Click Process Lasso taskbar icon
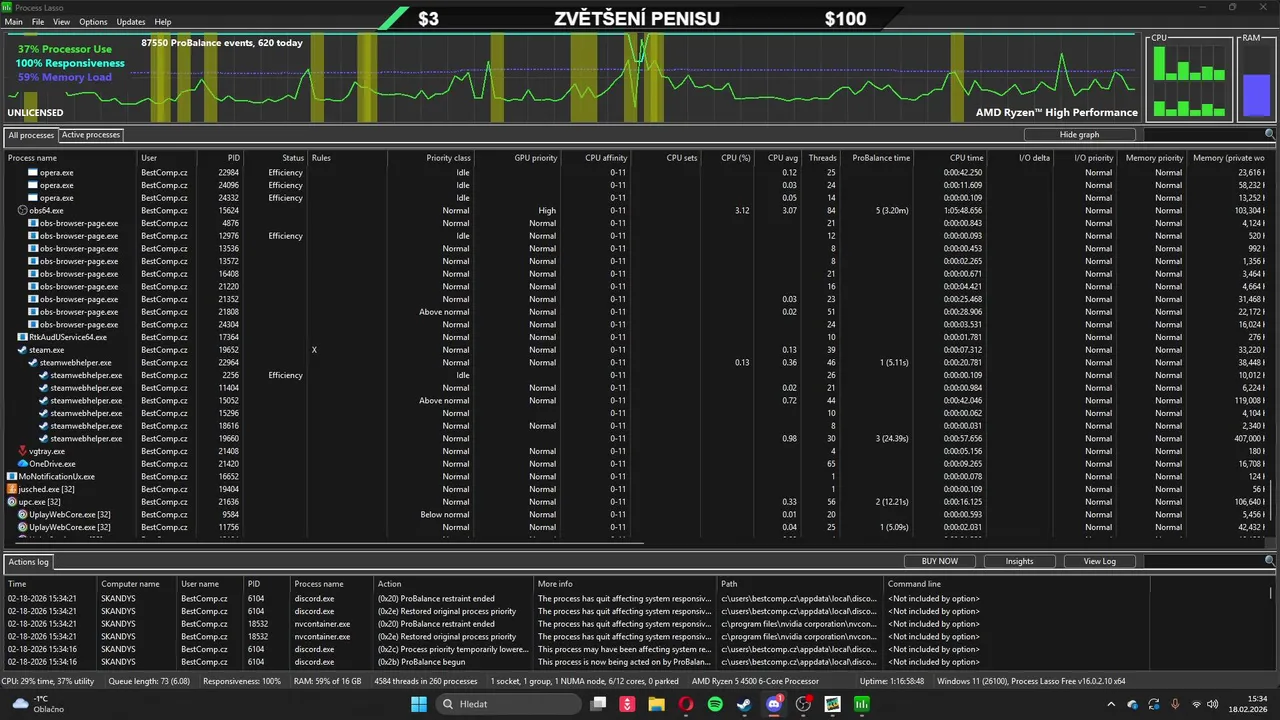Viewport: 1280px width, 720px height. click(x=862, y=704)
